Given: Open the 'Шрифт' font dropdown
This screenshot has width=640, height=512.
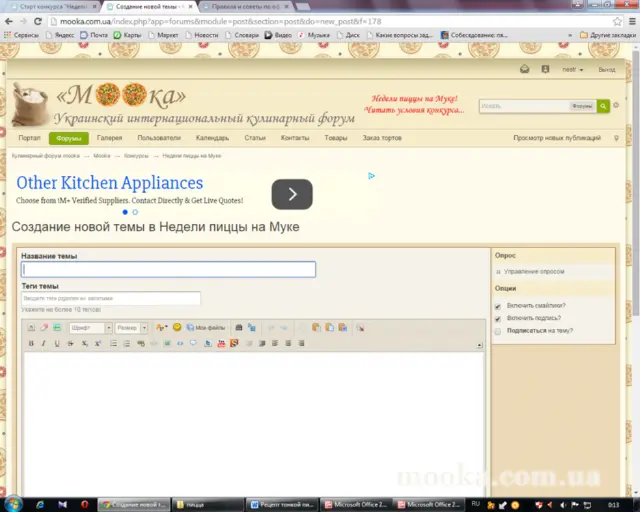Looking at the screenshot, I should pos(90,328).
